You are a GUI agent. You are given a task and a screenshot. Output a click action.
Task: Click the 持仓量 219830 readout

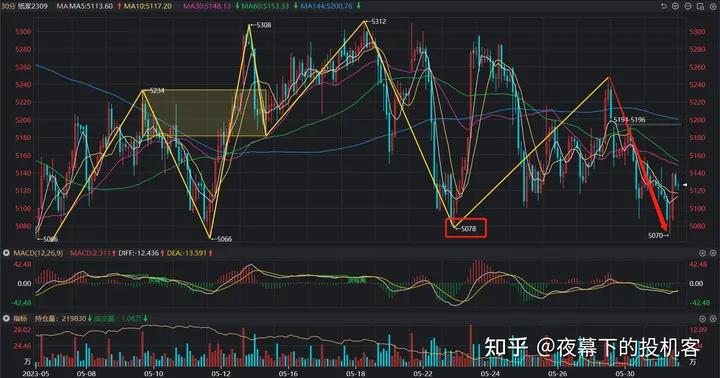pos(61,318)
